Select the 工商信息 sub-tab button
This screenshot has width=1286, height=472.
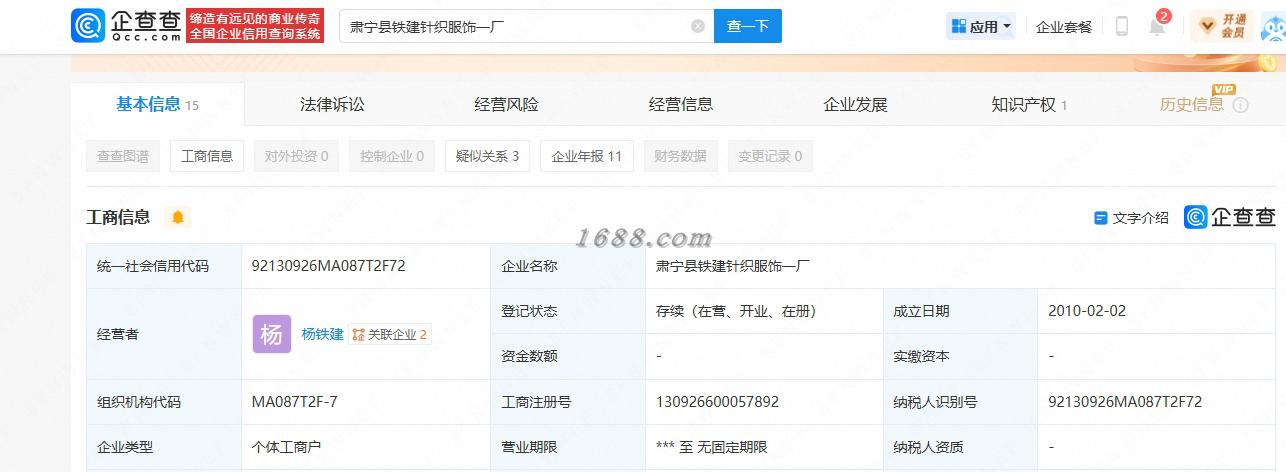point(207,156)
